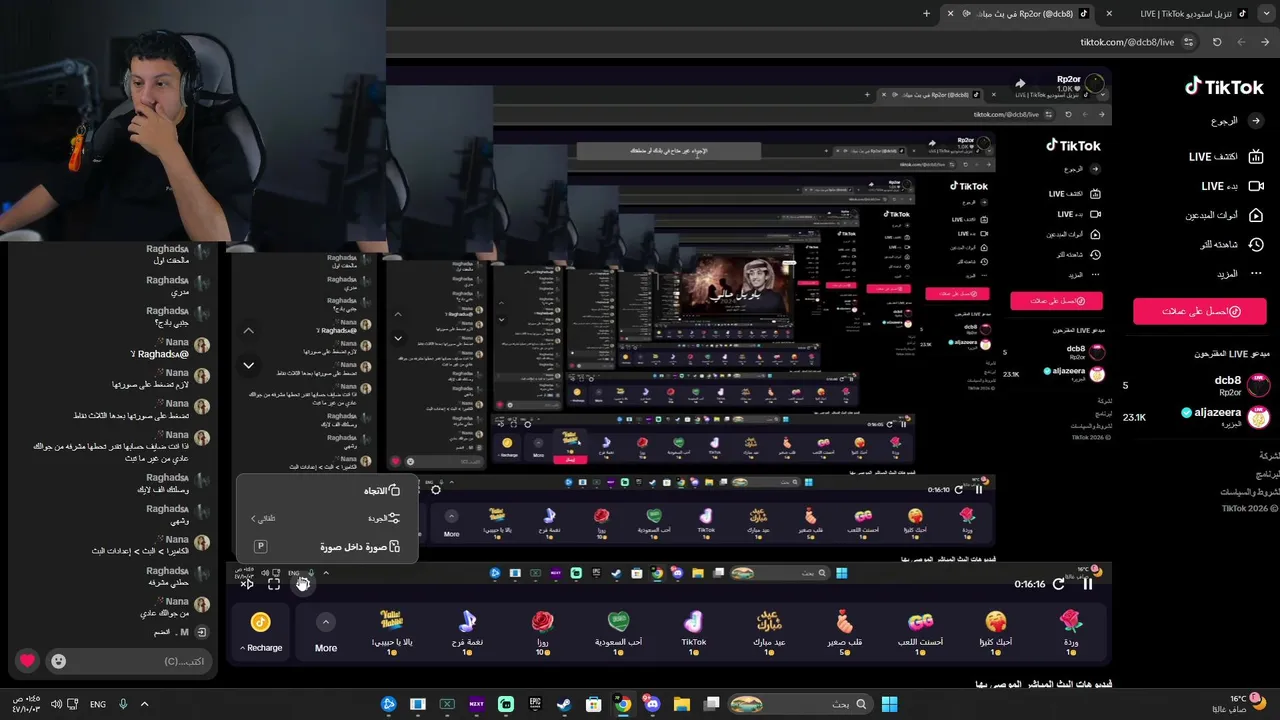Screen dimensions: 1280x720
Task: Click the Recharge coin icon
Action: (261, 622)
